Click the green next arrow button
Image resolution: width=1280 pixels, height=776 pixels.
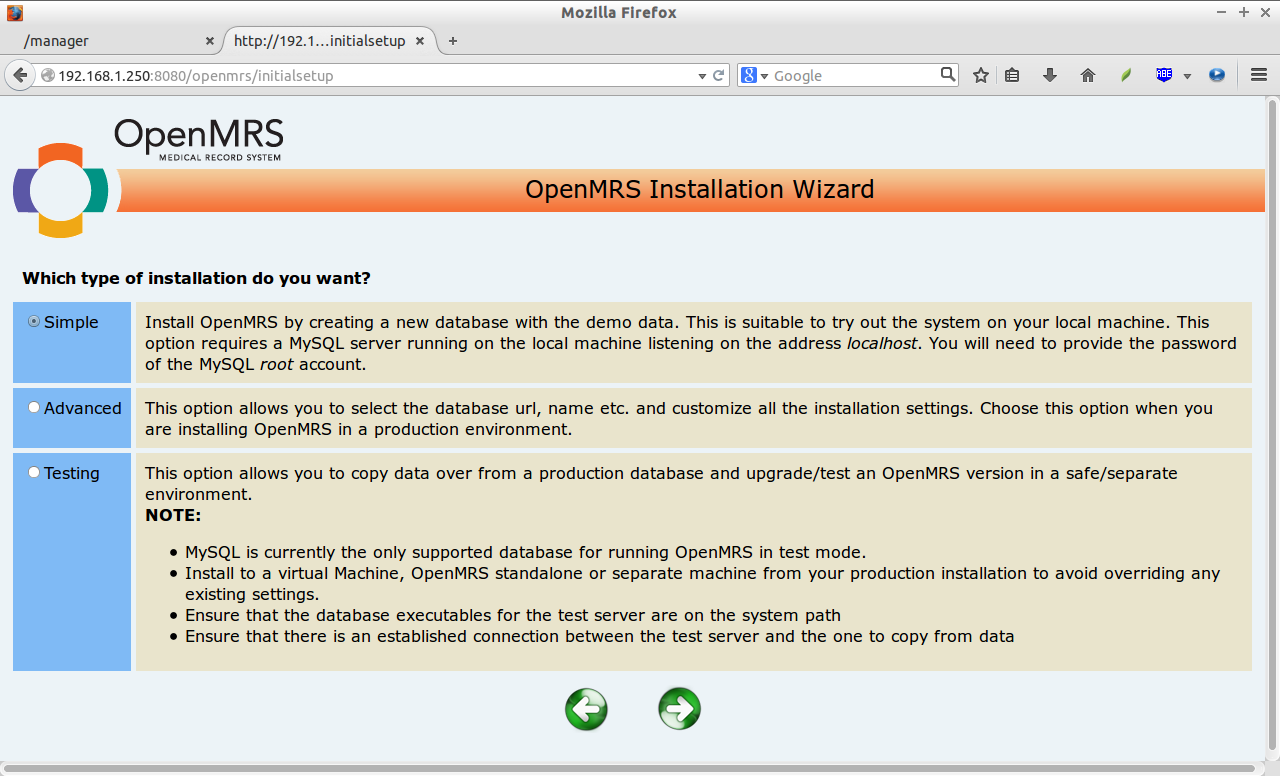coord(680,710)
